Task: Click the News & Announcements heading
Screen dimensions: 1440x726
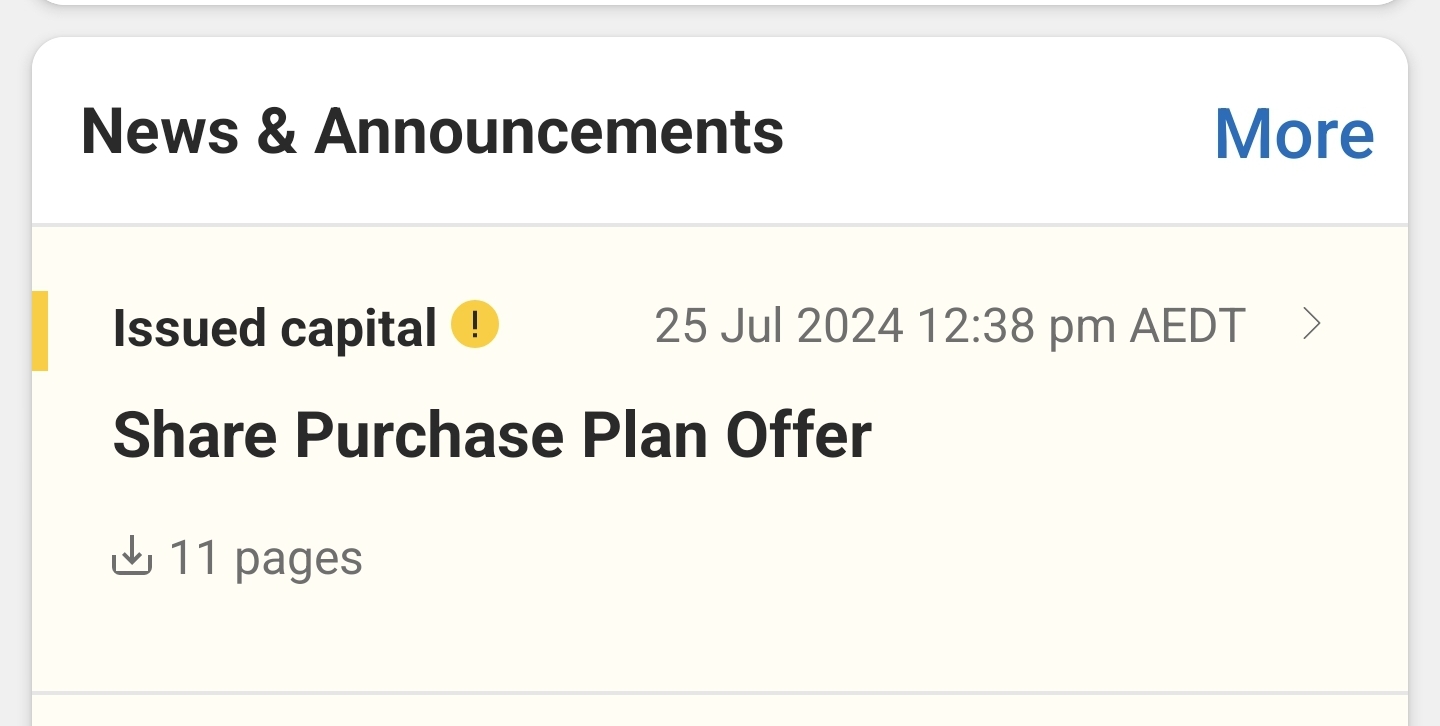Action: (432, 132)
